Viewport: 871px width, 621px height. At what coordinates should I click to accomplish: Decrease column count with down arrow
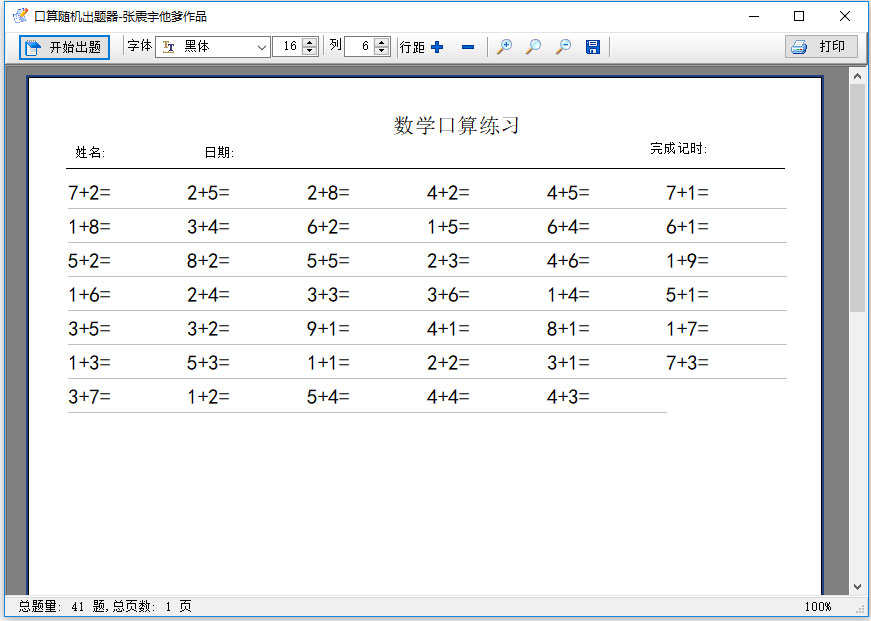381,52
